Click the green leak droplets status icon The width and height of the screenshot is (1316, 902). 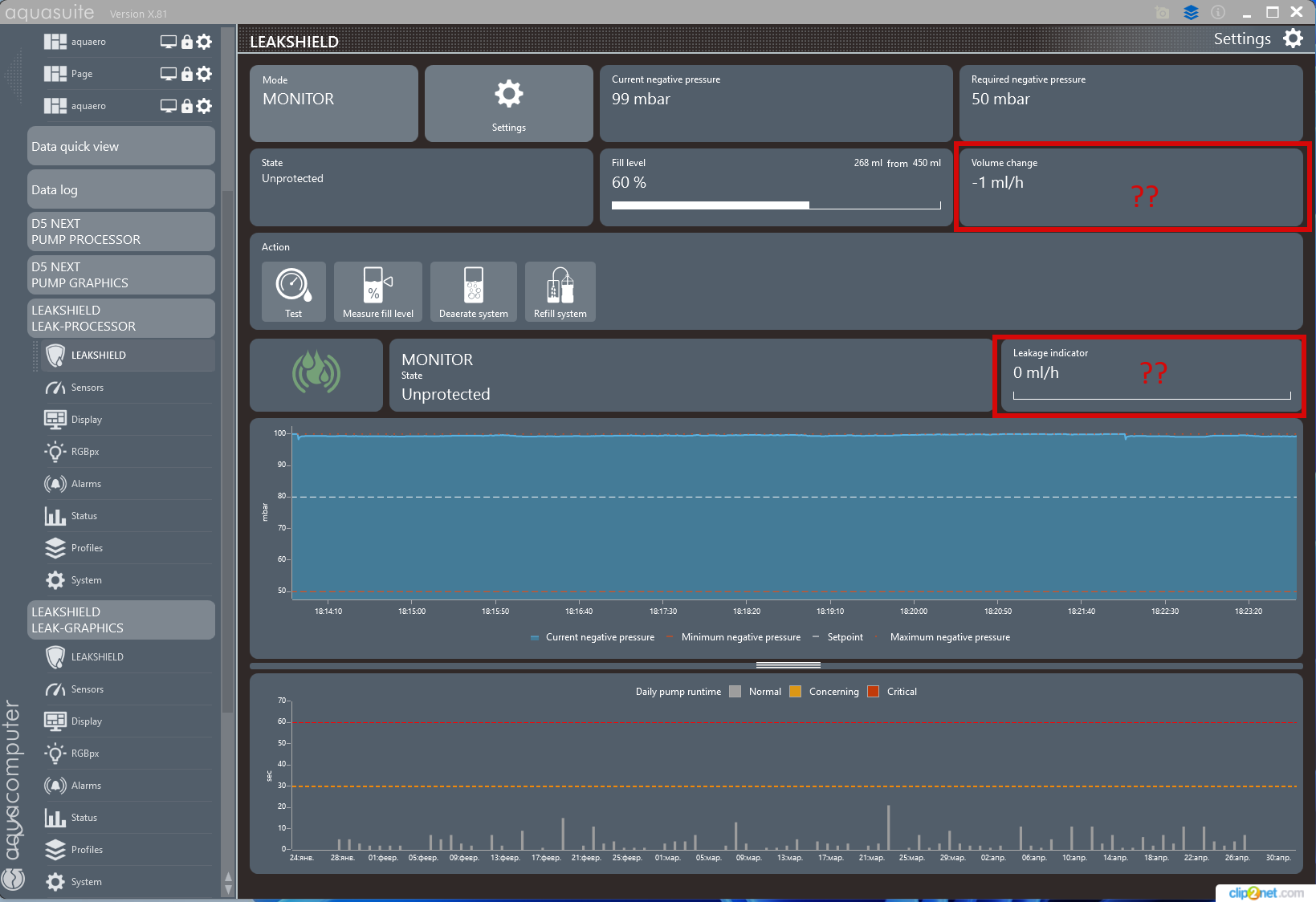click(x=316, y=374)
